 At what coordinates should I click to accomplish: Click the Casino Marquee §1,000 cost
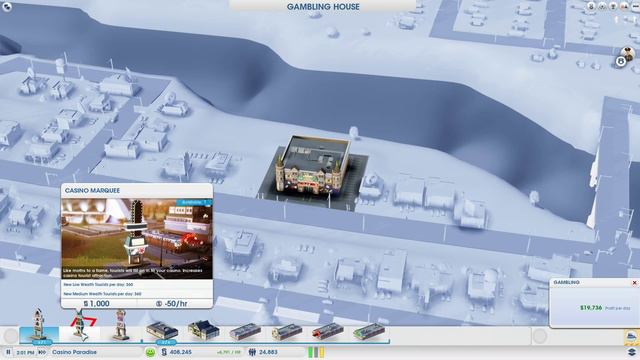[x=96, y=303]
